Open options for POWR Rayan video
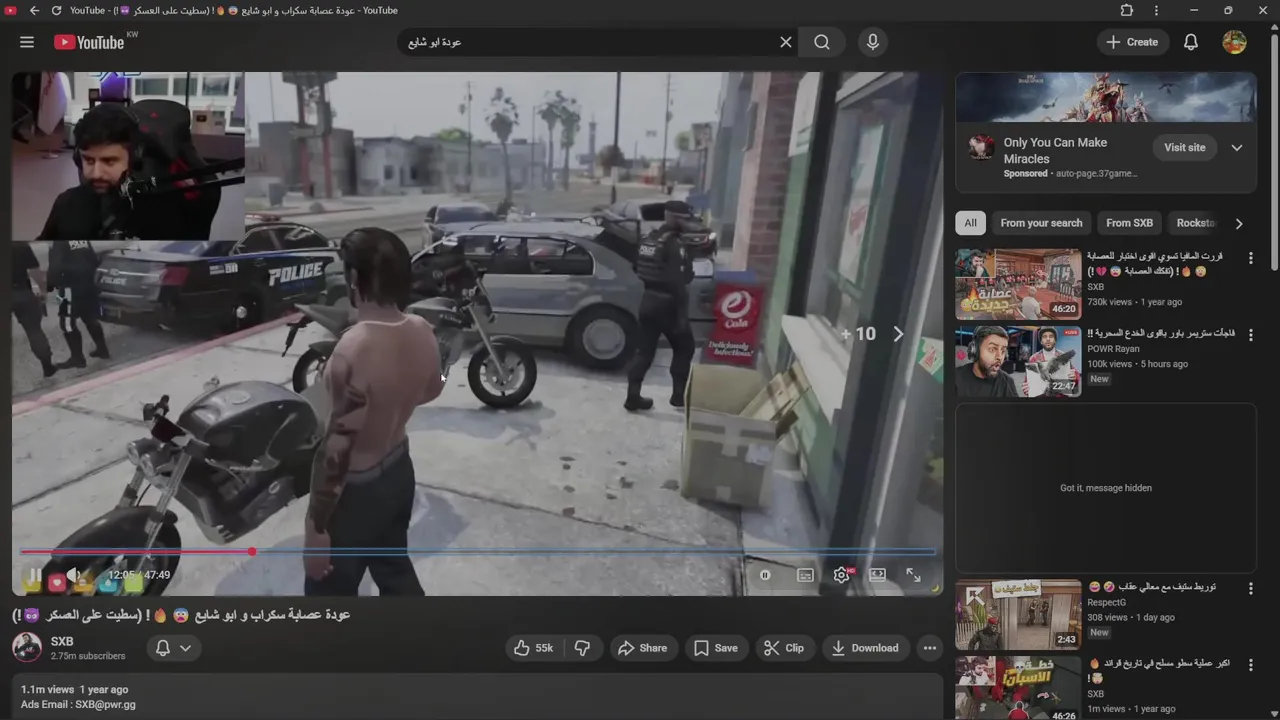 (1250, 335)
